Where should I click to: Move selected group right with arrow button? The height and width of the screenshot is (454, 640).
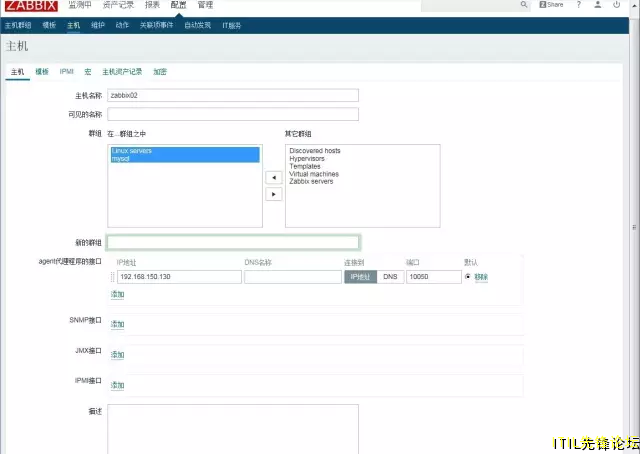(x=274, y=194)
